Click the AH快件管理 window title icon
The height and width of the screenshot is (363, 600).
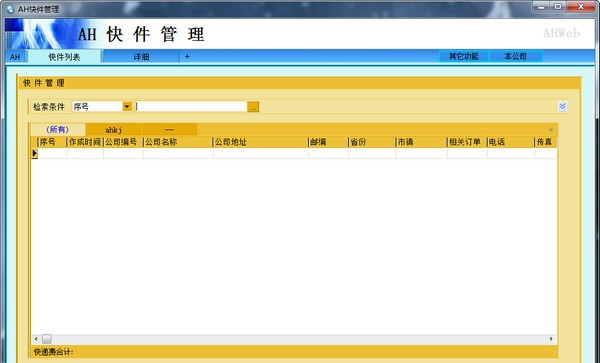click(10, 9)
